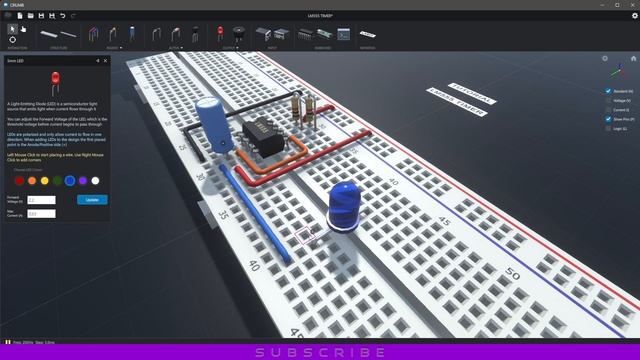Pick the blue LED colour swatch
The image size is (640, 360).
pos(70,181)
